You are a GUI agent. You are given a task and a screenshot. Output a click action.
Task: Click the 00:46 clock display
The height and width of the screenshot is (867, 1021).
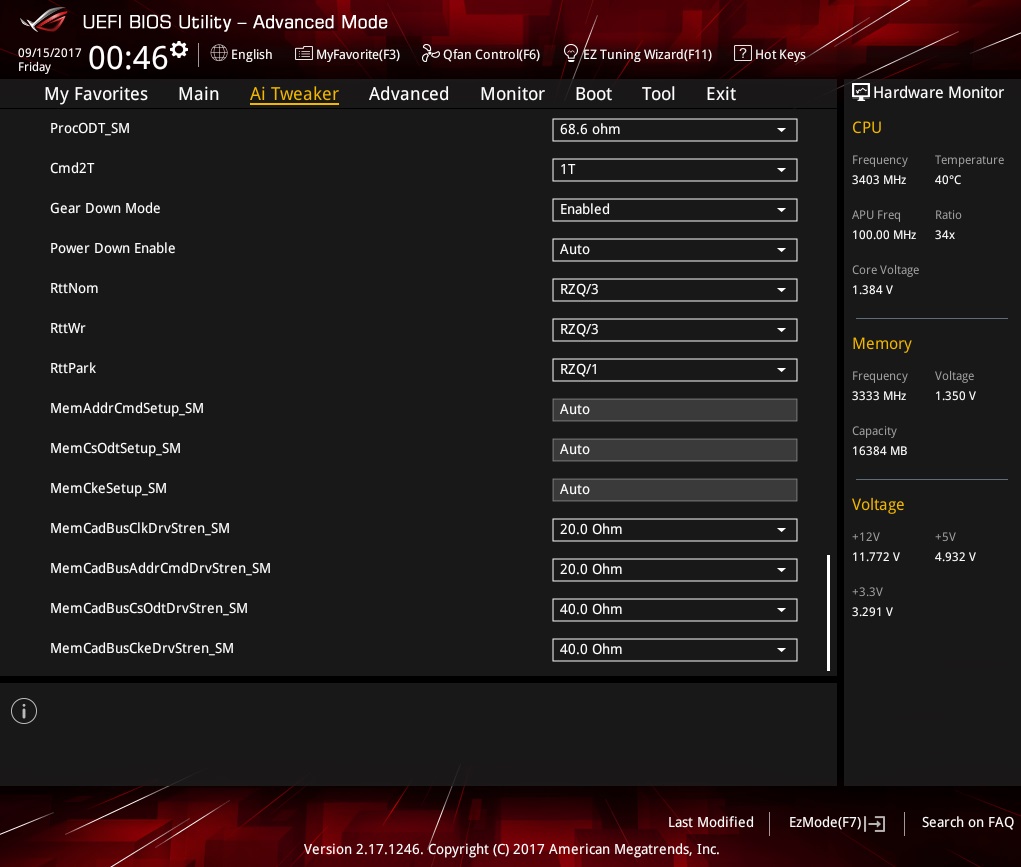128,57
